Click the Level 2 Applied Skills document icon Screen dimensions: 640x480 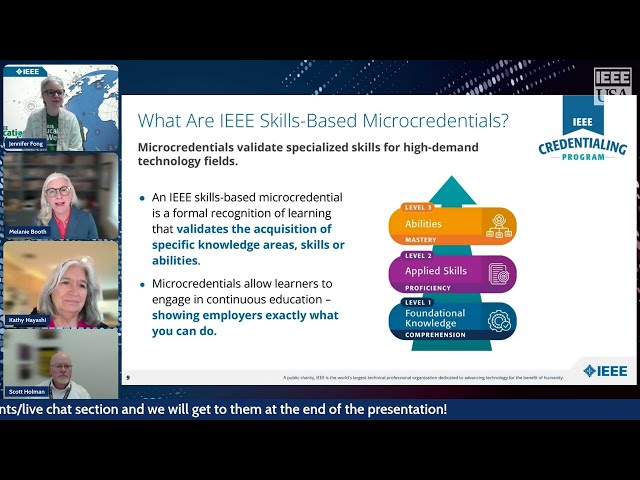(x=499, y=273)
